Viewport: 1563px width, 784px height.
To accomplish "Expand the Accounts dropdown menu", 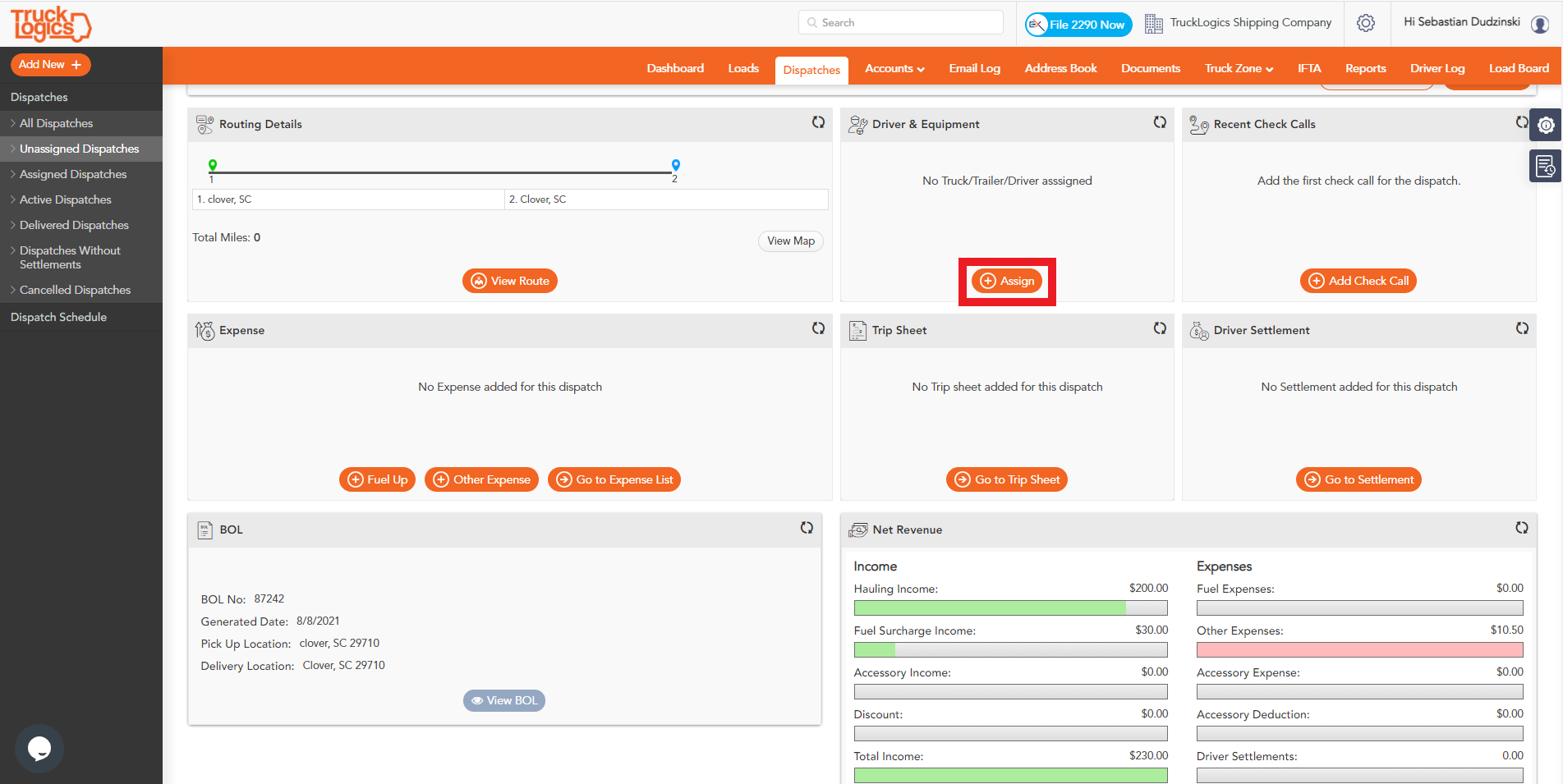I will click(894, 68).
